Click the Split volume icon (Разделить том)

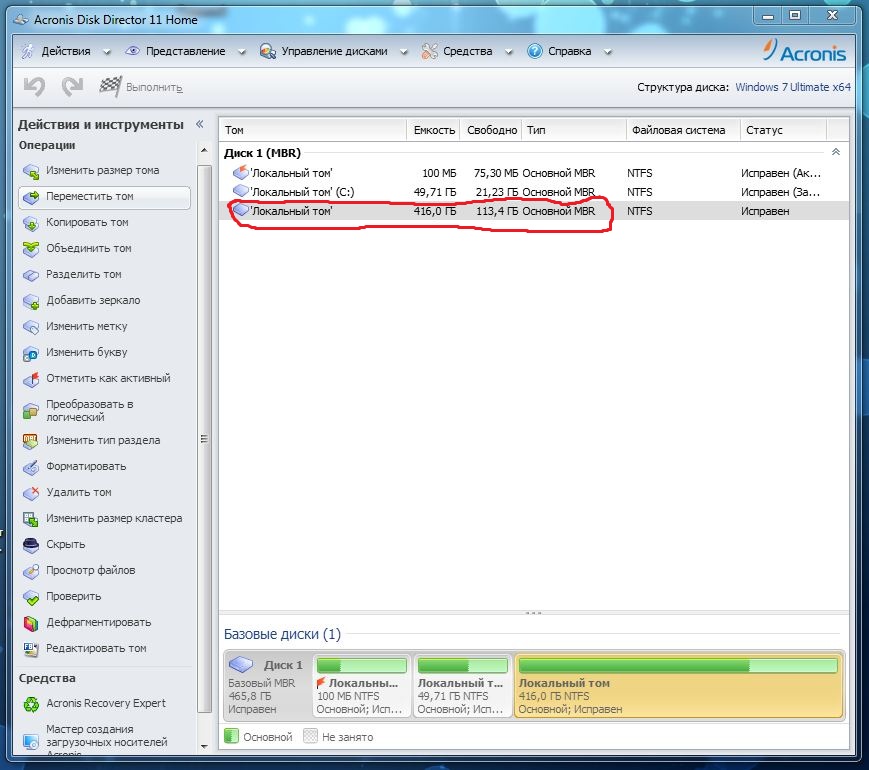31,275
